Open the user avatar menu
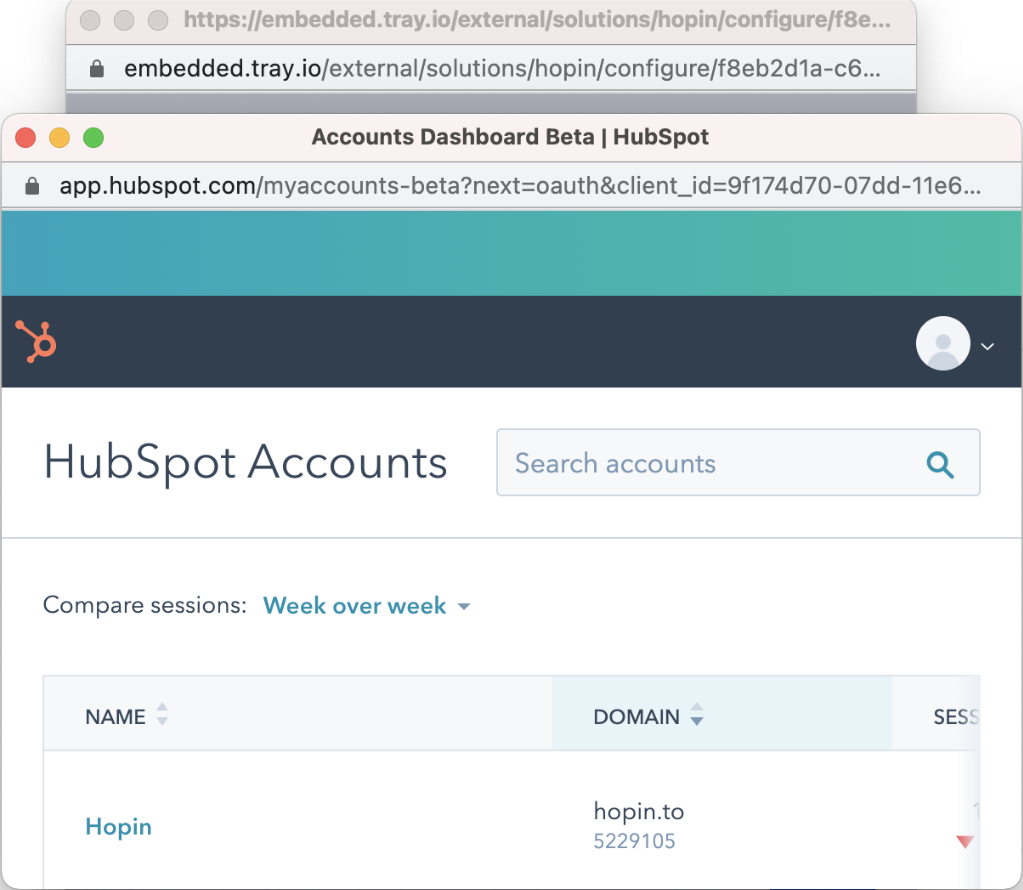This screenshot has height=890, width=1023. (943, 343)
